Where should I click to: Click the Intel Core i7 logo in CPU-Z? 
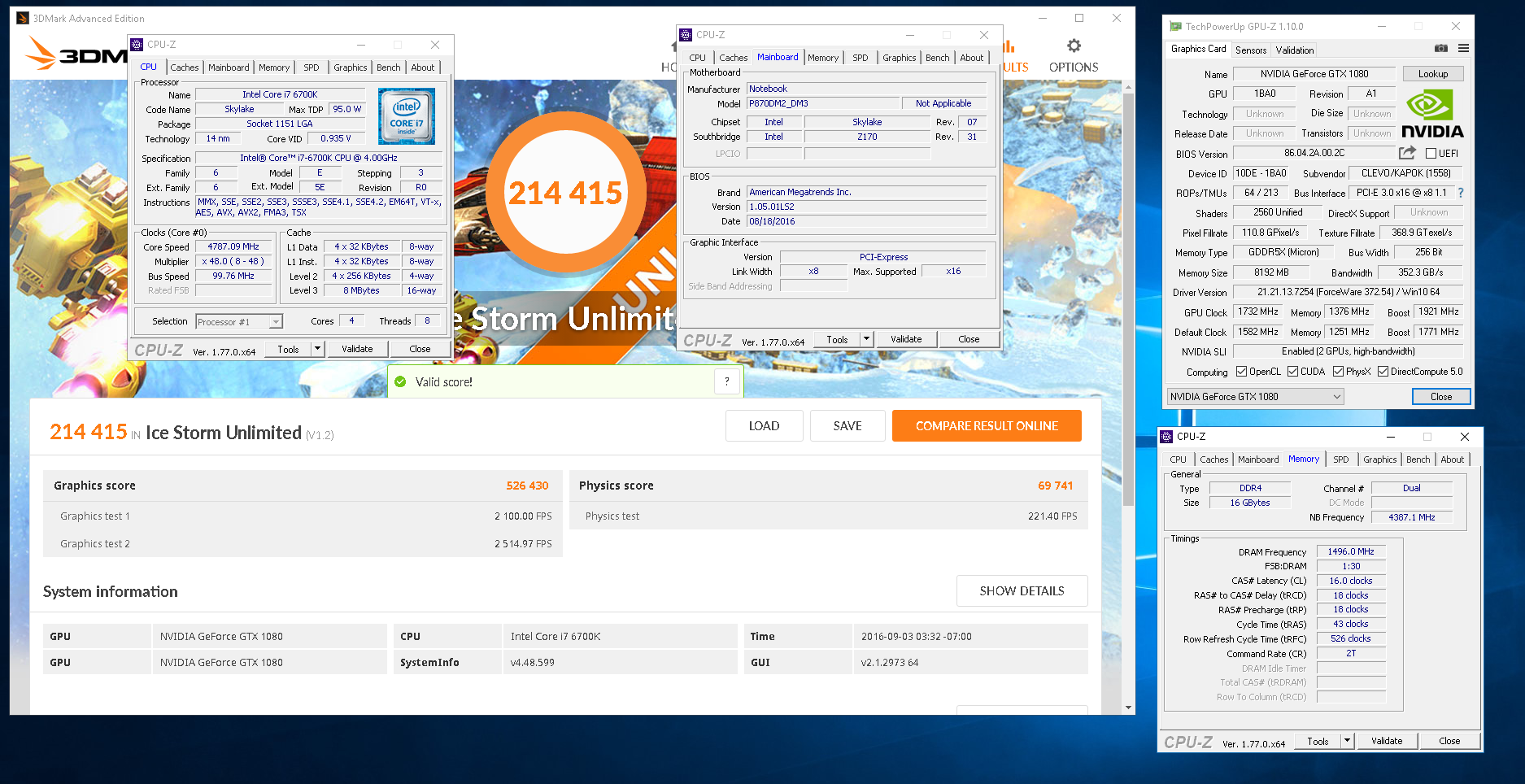tap(407, 116)
